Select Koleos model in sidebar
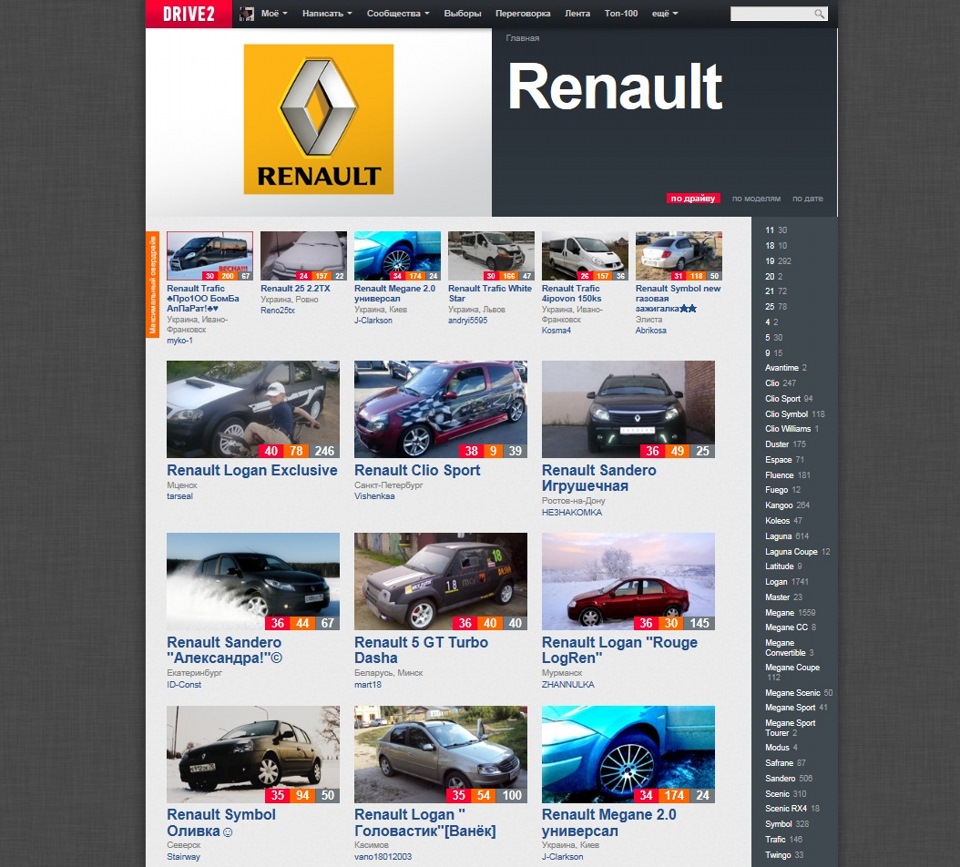 point(778,521)
